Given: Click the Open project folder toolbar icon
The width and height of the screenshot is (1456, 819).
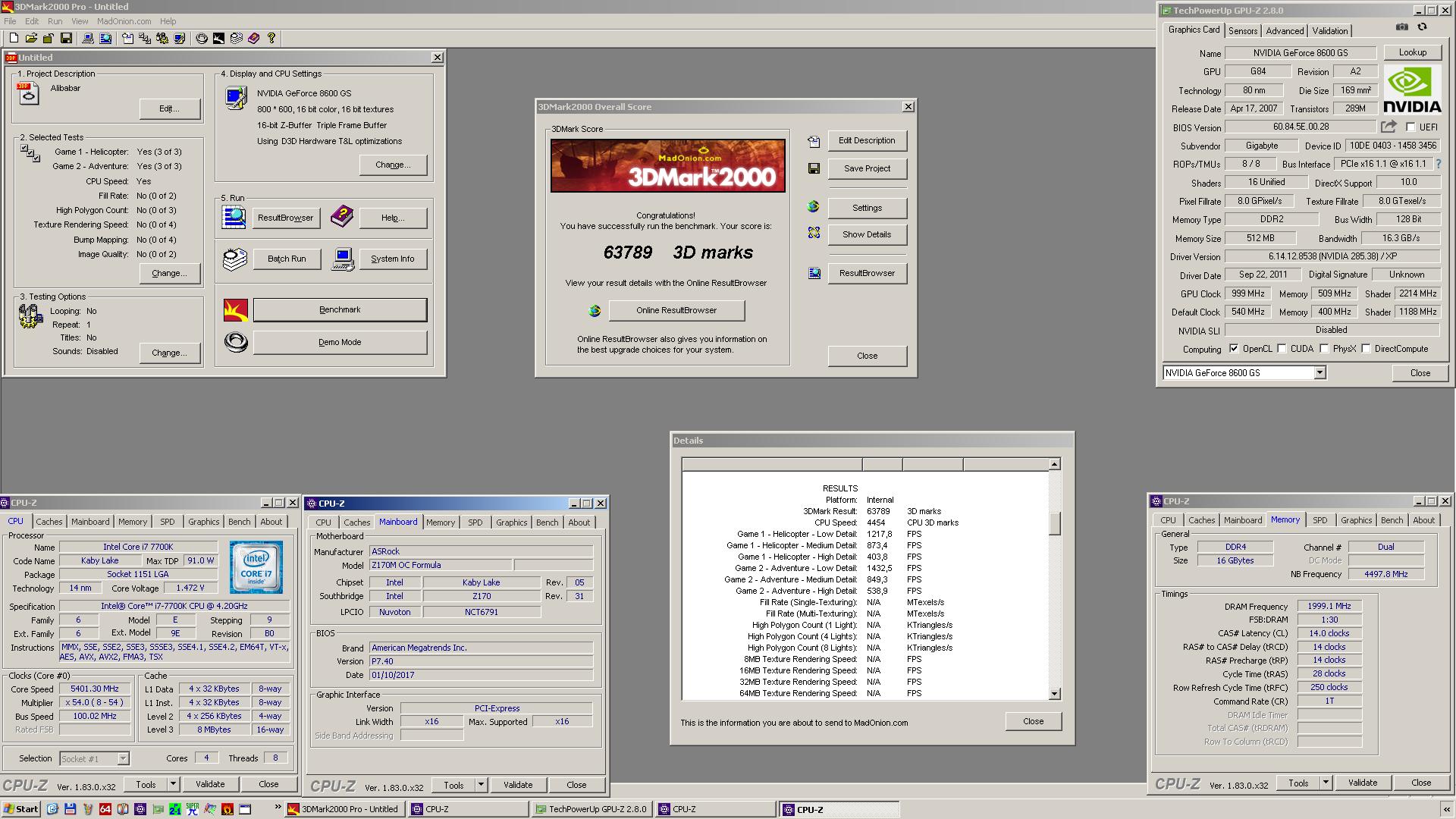Looking at the screenshot, I should point(31,38).
